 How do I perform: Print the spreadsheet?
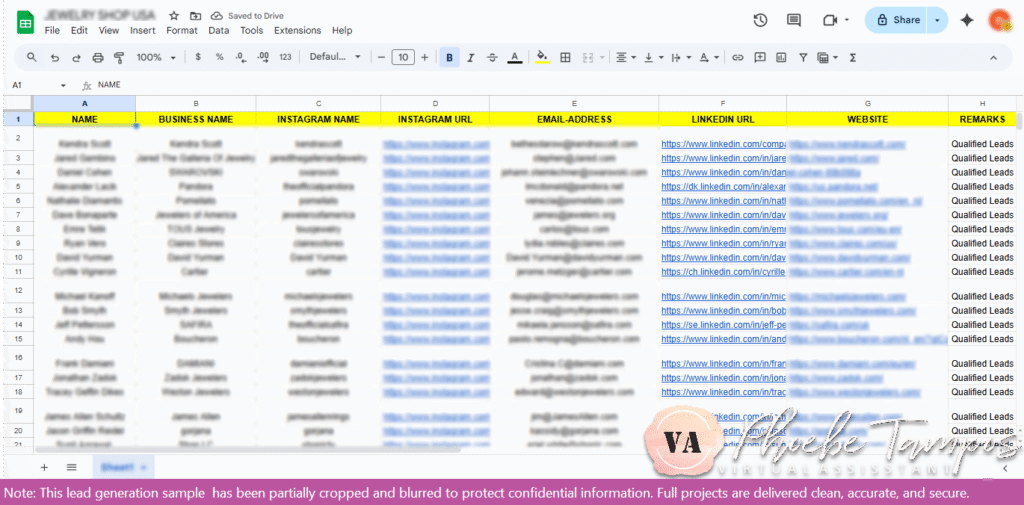click(97, 57)
